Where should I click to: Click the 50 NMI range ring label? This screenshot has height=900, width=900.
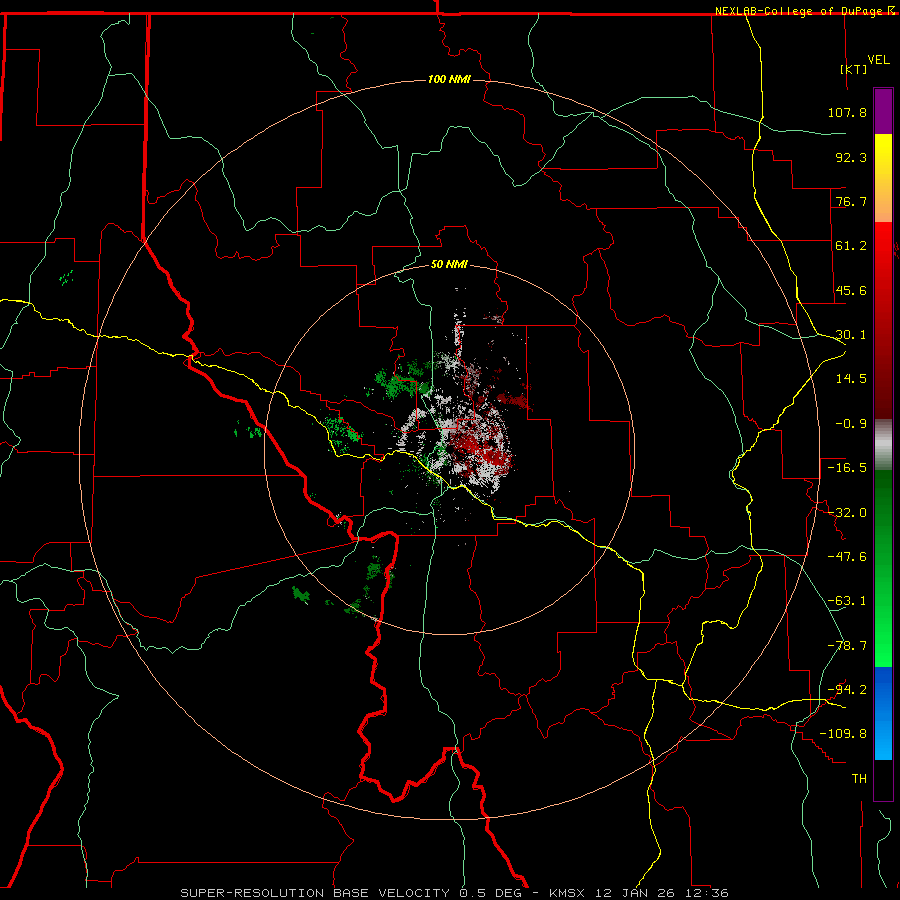click(x=449, y=264)
